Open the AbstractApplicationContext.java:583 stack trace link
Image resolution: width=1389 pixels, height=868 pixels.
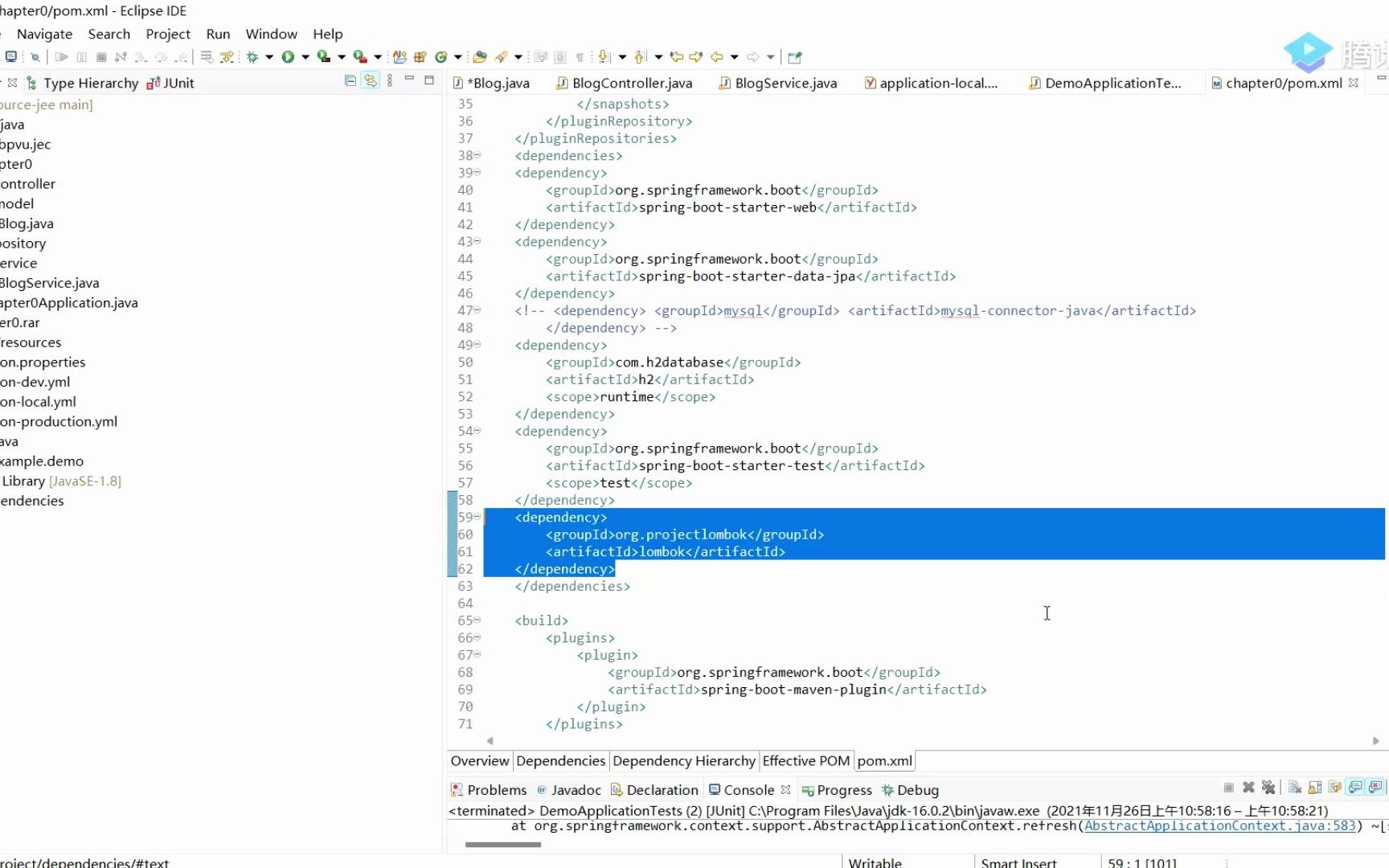click(1219, 825)
